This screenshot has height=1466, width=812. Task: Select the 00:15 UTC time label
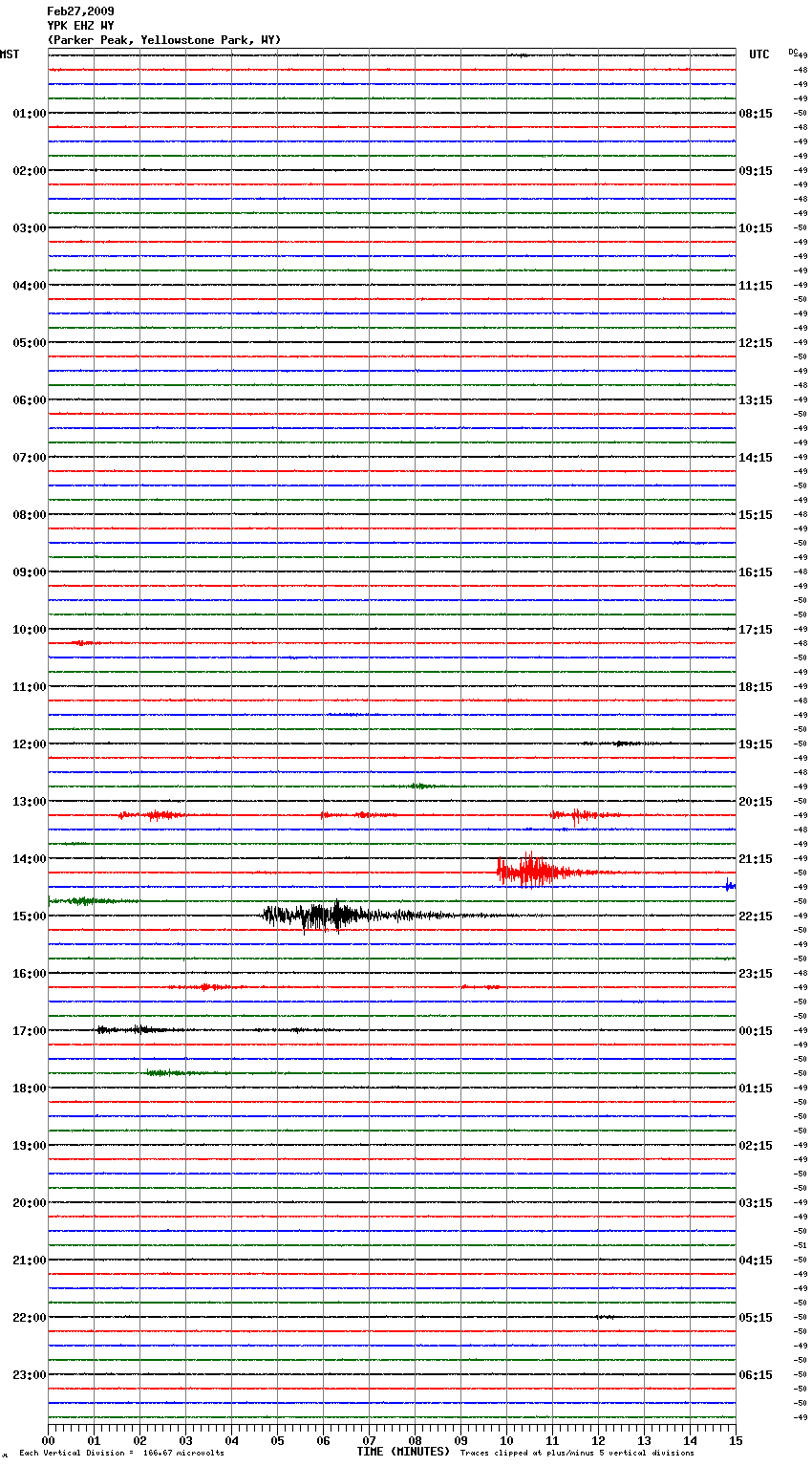click(x=756, y=1031)
